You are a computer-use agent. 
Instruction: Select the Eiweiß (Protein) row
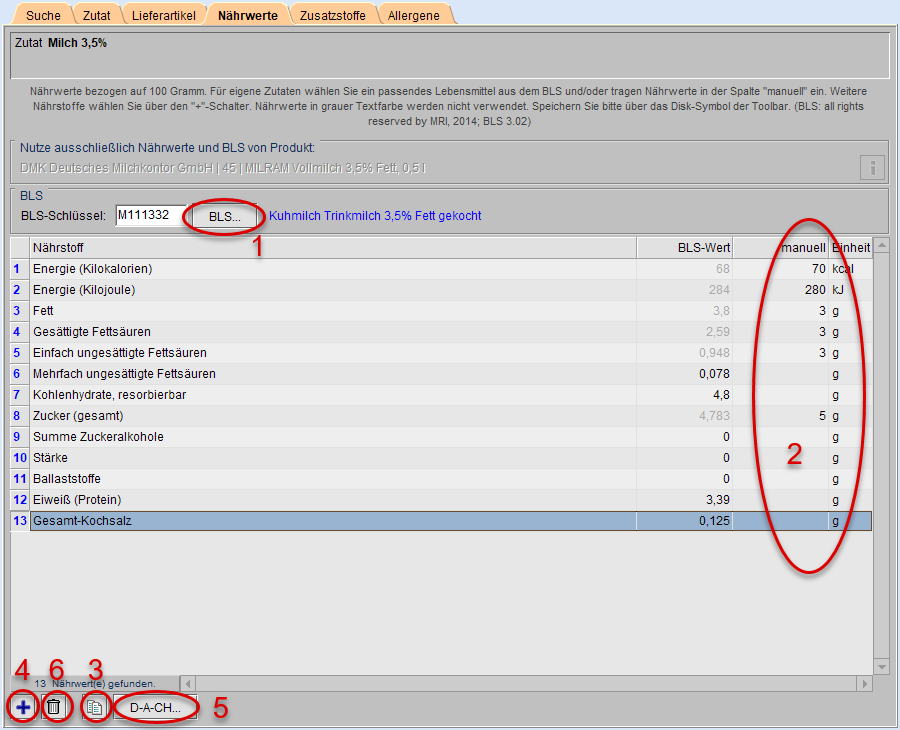click(333, 499)
